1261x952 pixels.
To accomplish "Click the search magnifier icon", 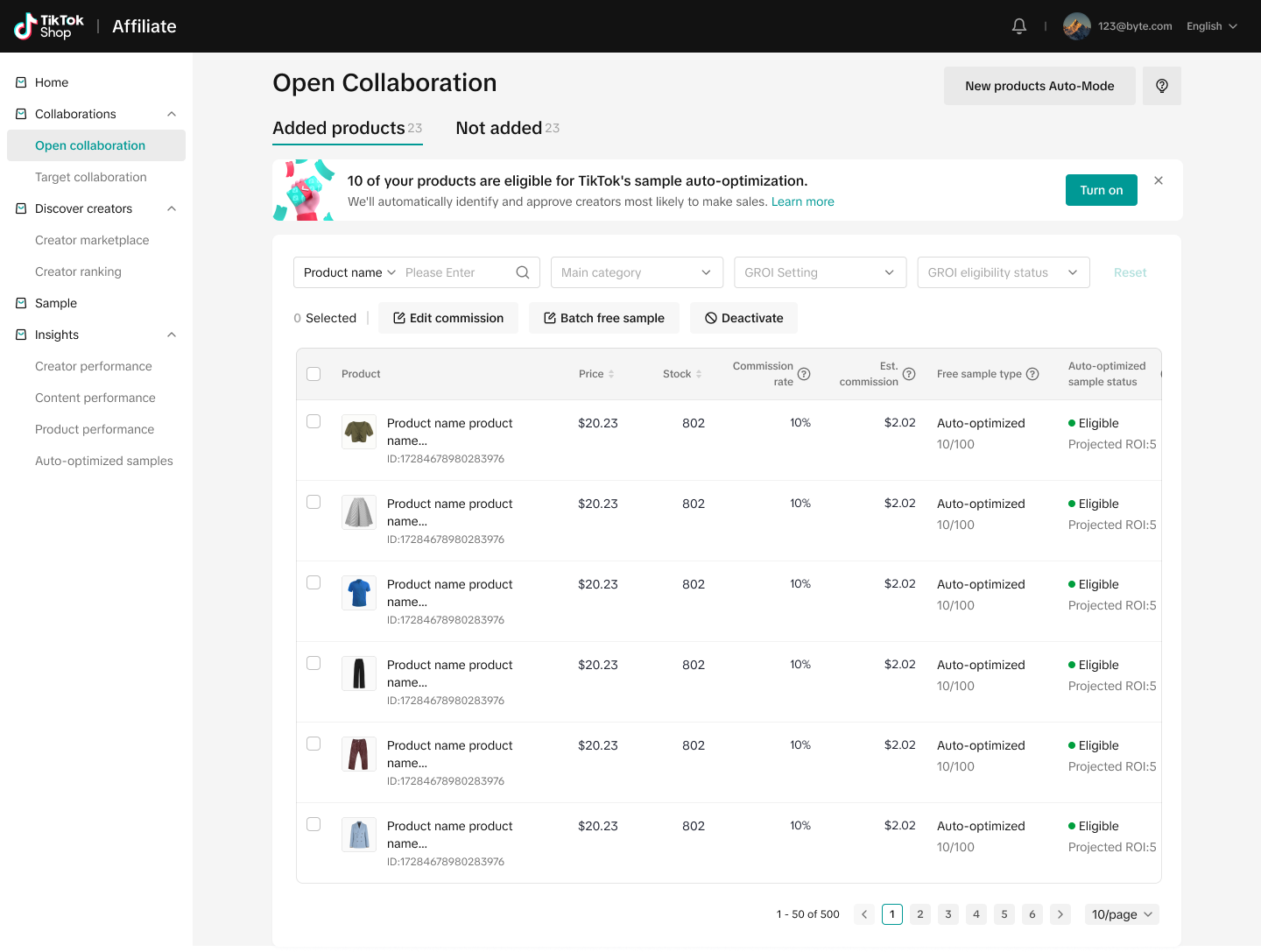I will pyautogui.click(x=523, y=272).
